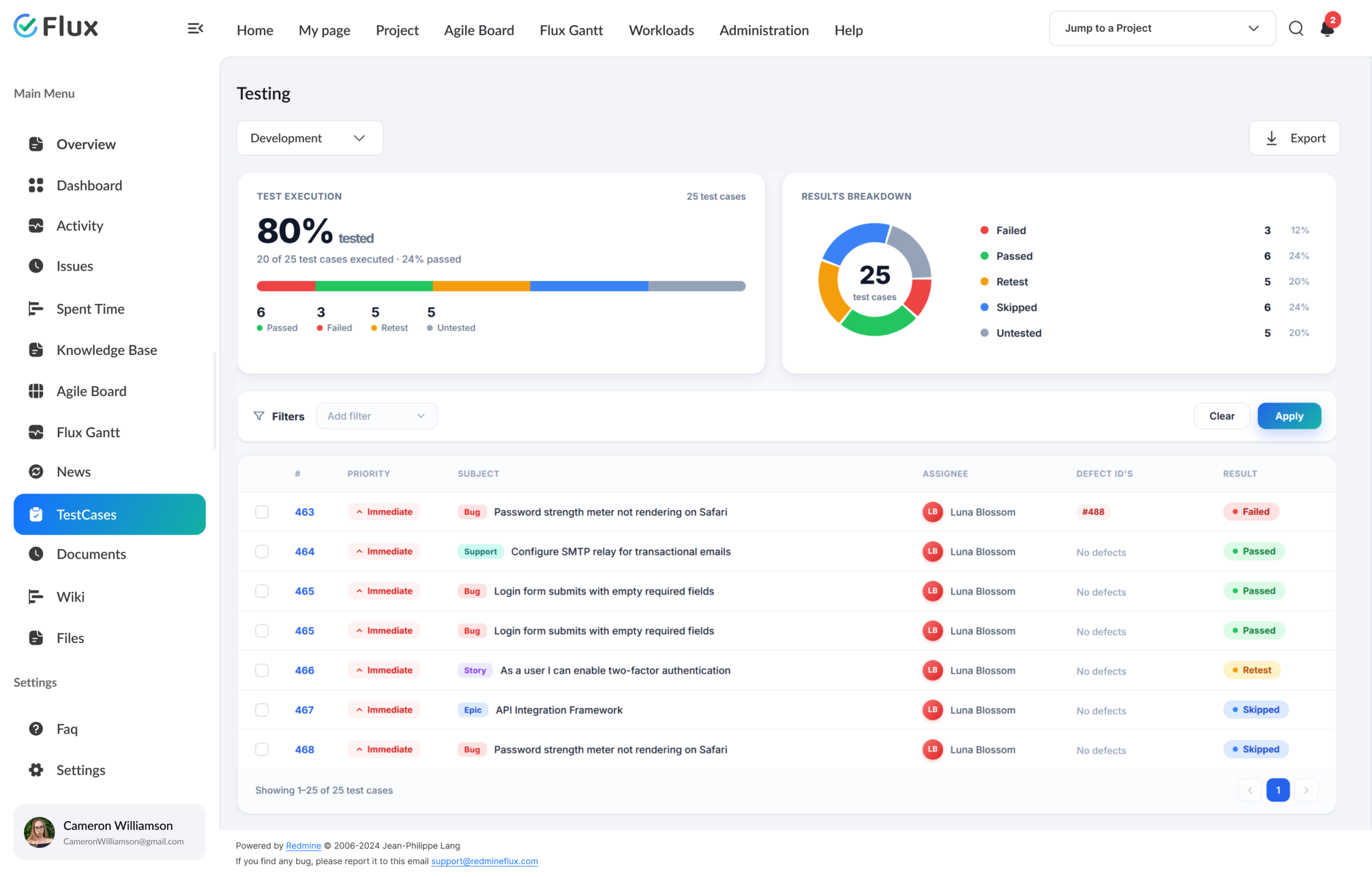Go to next page arrow in pagination

(x=1306, y=790)
